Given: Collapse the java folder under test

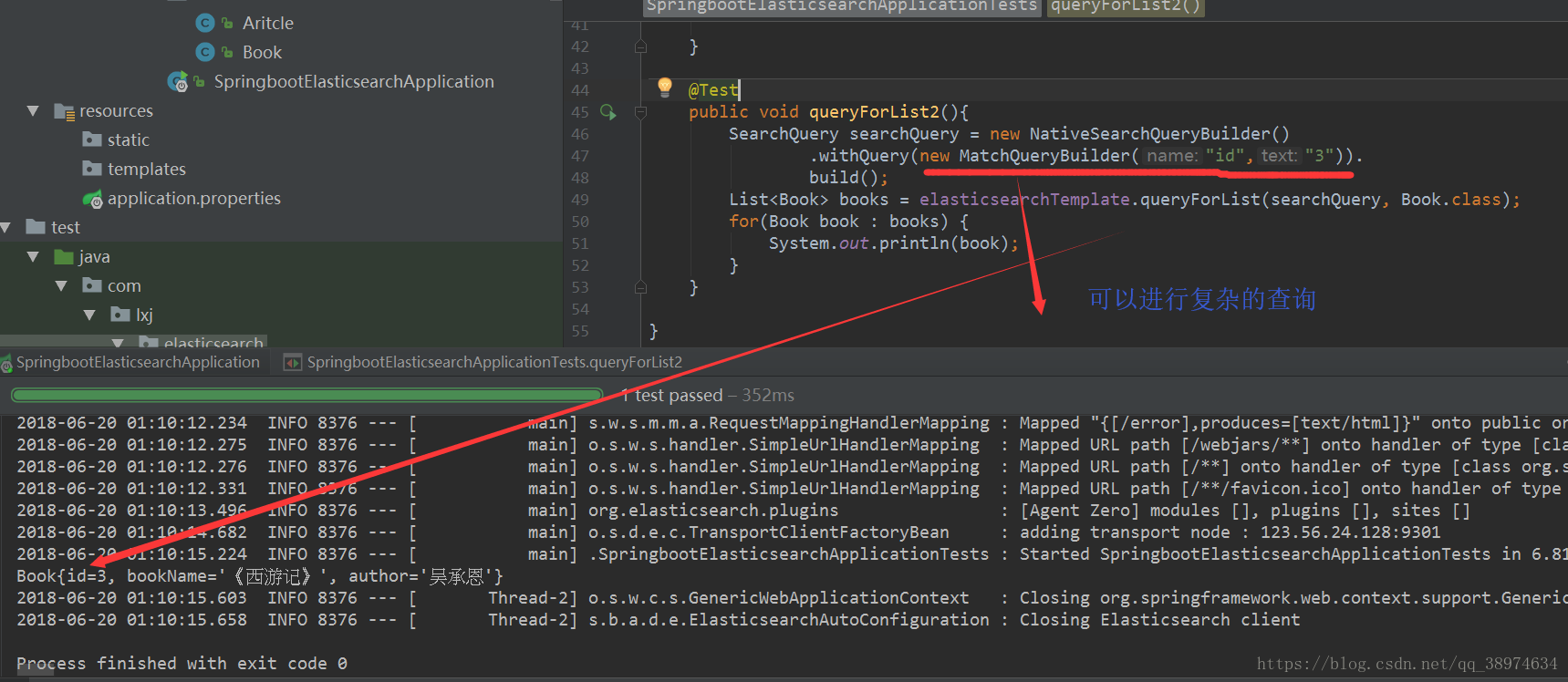Looking at the screenshot, I should pos(34,256).
